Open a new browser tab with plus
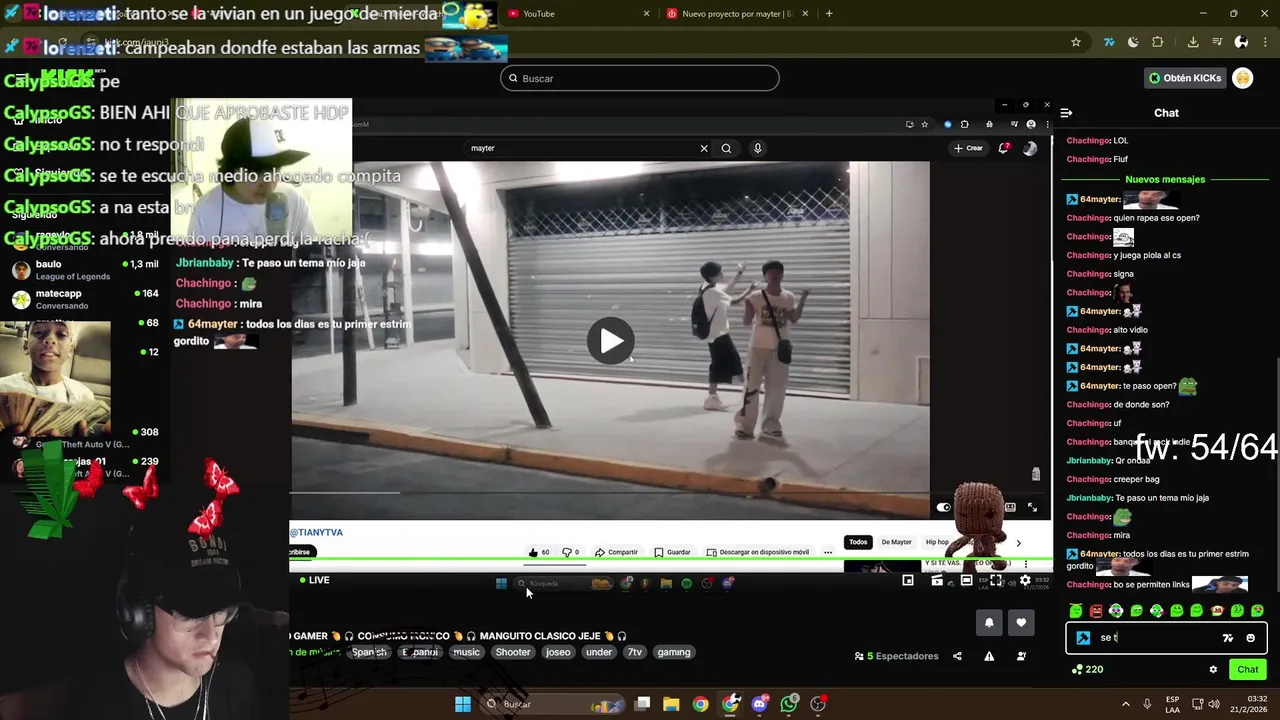This screenshot has height=720, width=1280. click(x=829, y=13)
